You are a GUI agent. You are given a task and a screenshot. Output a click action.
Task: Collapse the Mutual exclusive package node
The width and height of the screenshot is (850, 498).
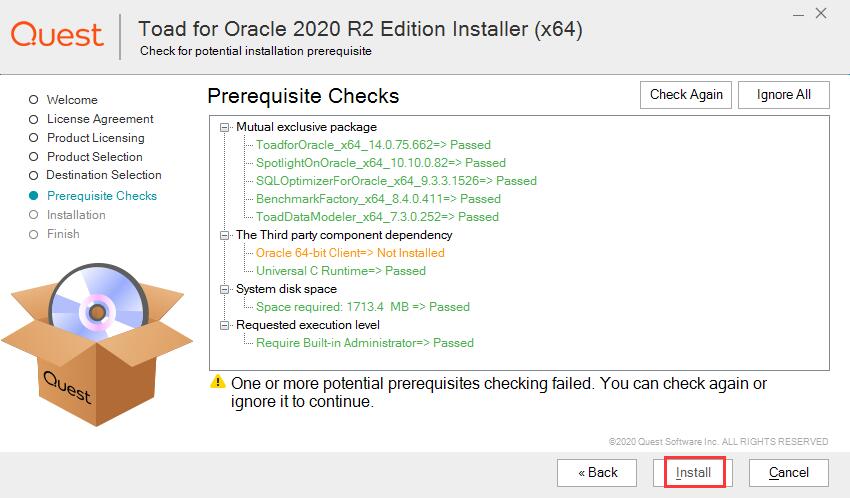coord(223,127)
